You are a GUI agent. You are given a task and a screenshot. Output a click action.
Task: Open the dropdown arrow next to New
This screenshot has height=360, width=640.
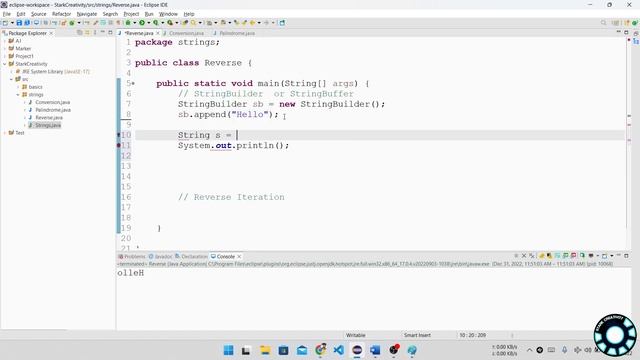coord(12,23)
